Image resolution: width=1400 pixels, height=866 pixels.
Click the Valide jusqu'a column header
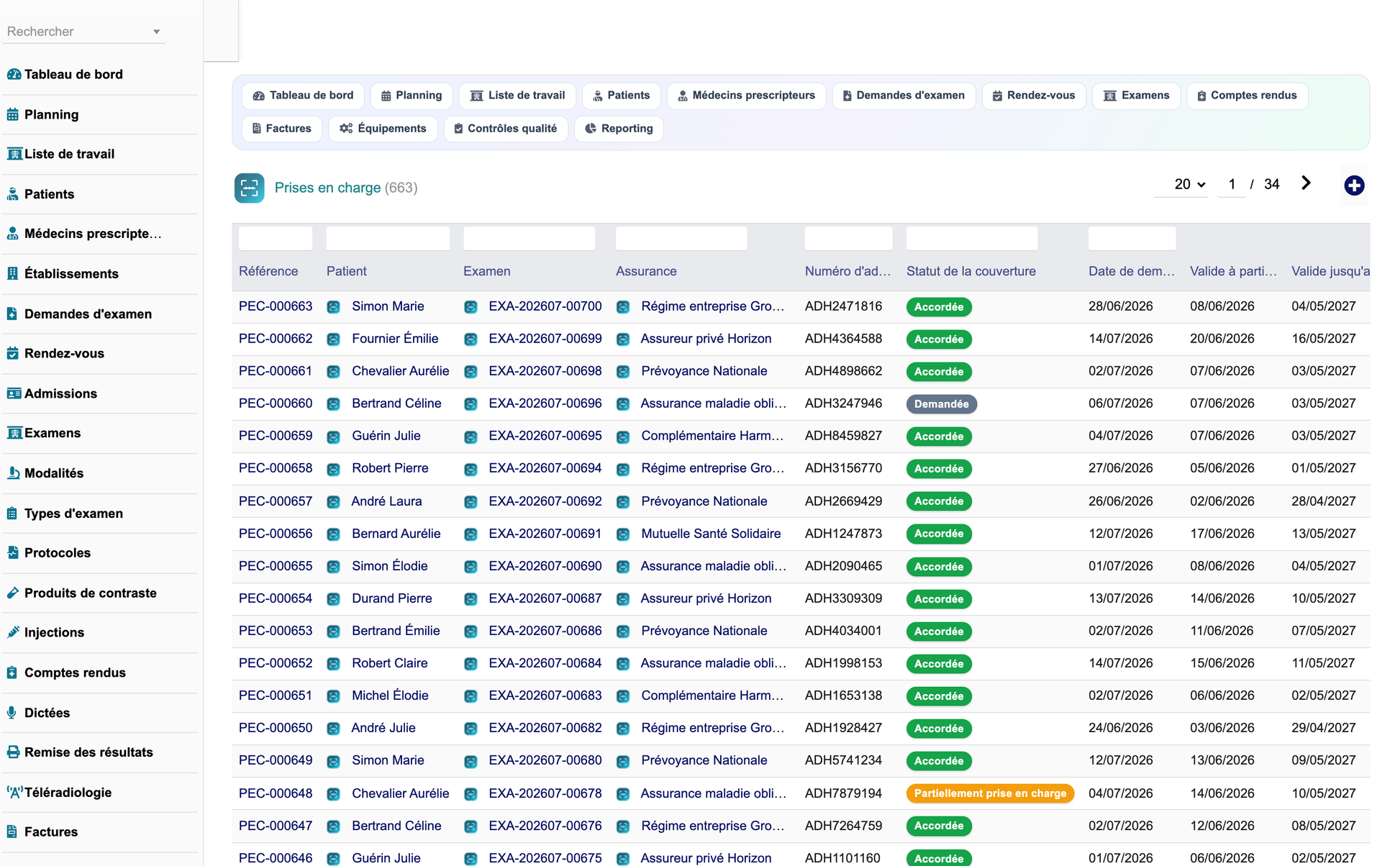point(1330,271)
